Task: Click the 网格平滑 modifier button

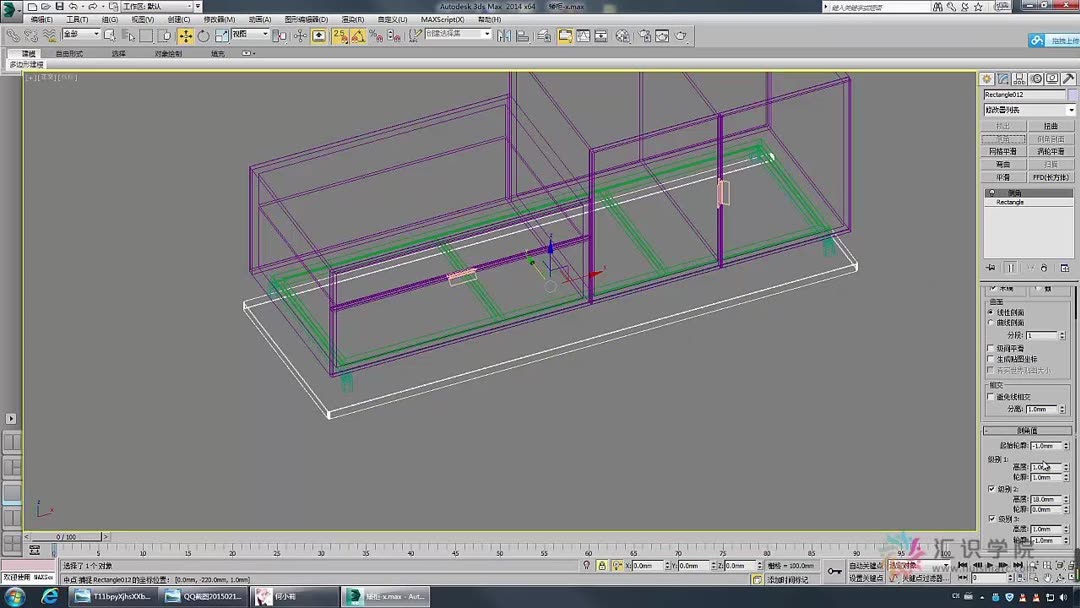Action: (1004, 150)
